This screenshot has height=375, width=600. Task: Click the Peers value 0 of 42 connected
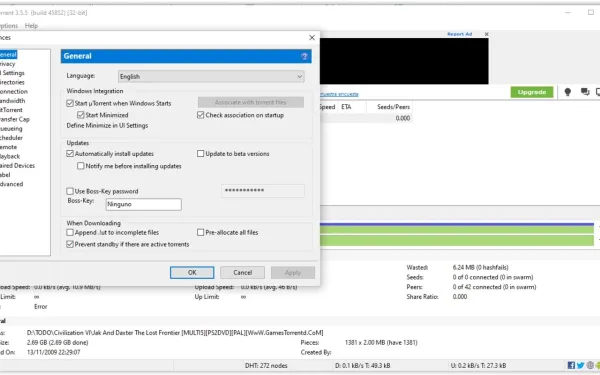(x=494, y=287)
